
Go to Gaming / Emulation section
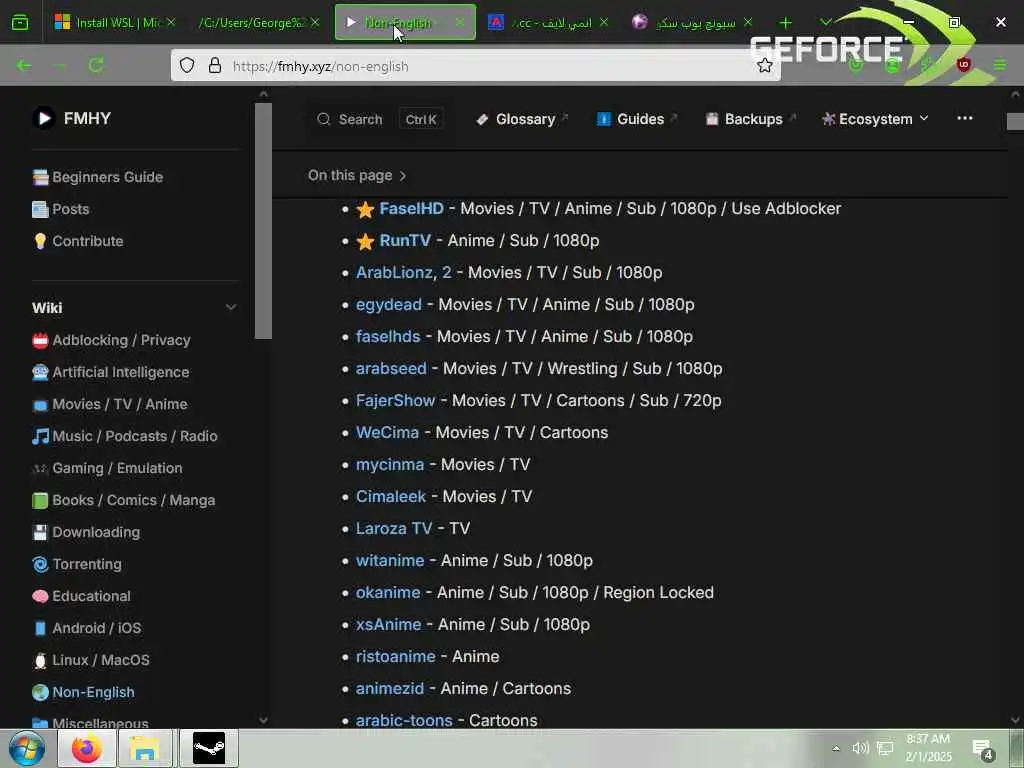pos(108,468)
